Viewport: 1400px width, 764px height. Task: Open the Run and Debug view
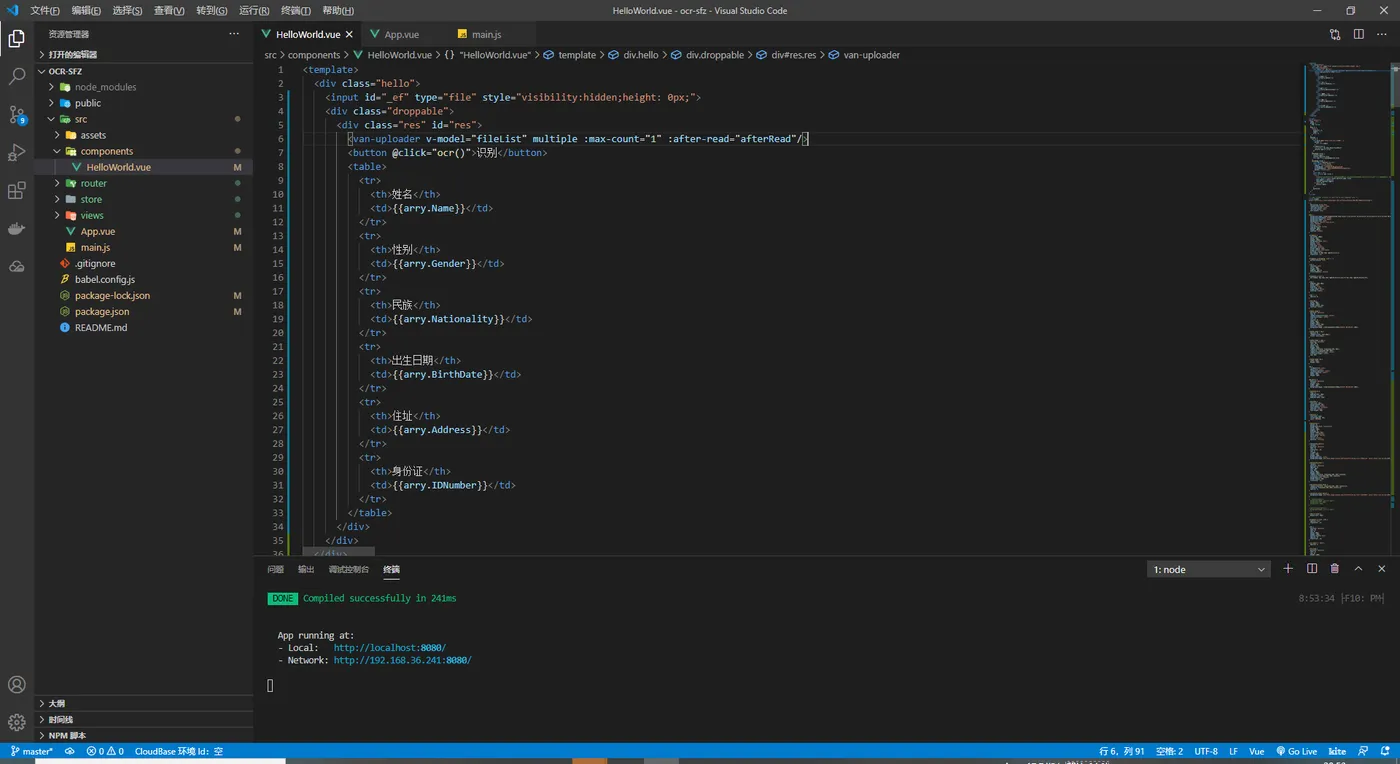(16, 152)
